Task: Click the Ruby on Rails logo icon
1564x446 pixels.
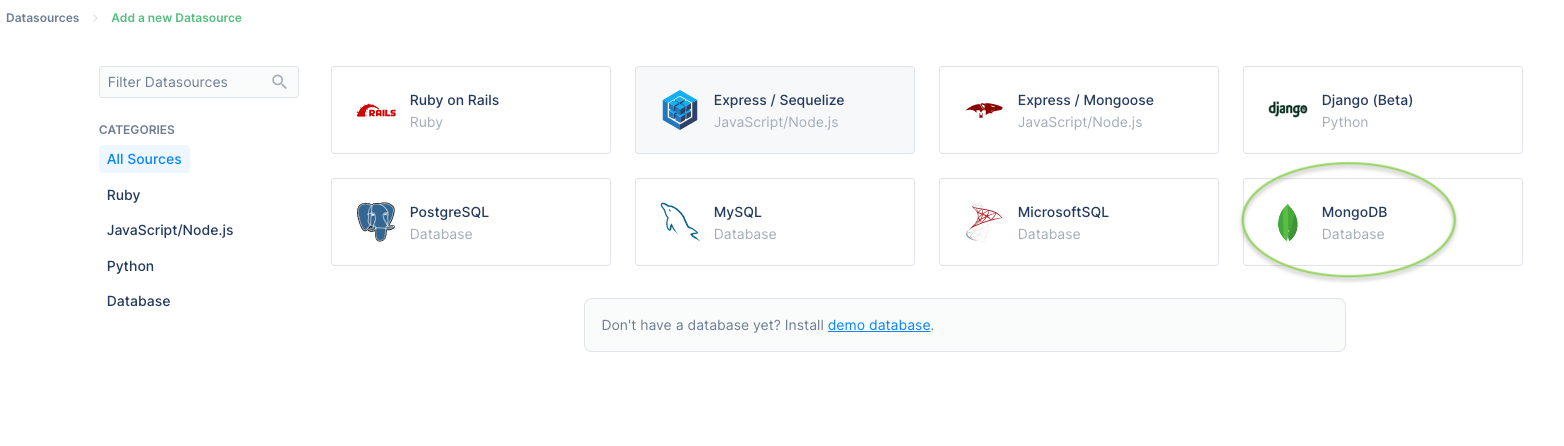Action: coord(376,111)
